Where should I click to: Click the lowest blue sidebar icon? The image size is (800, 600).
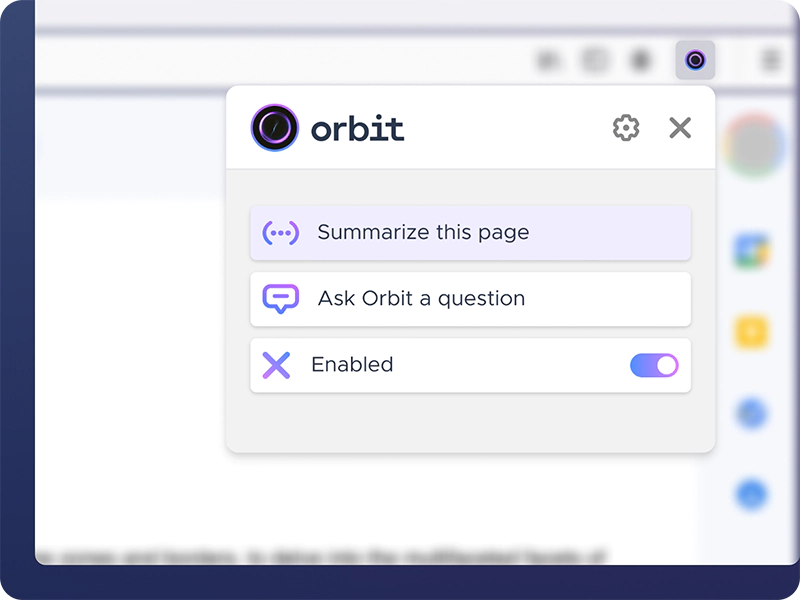coord(751,492)
